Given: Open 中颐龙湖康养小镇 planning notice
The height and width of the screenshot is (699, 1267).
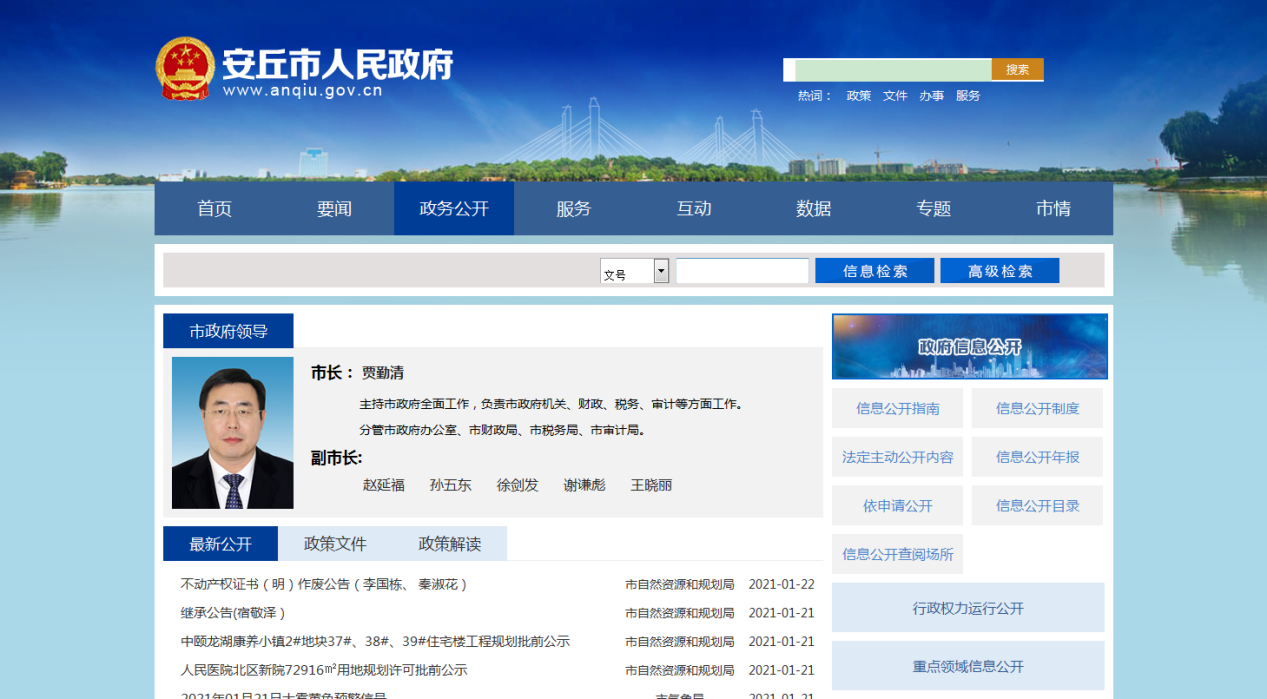Looking at the screenshot, I should pos(375,642).
